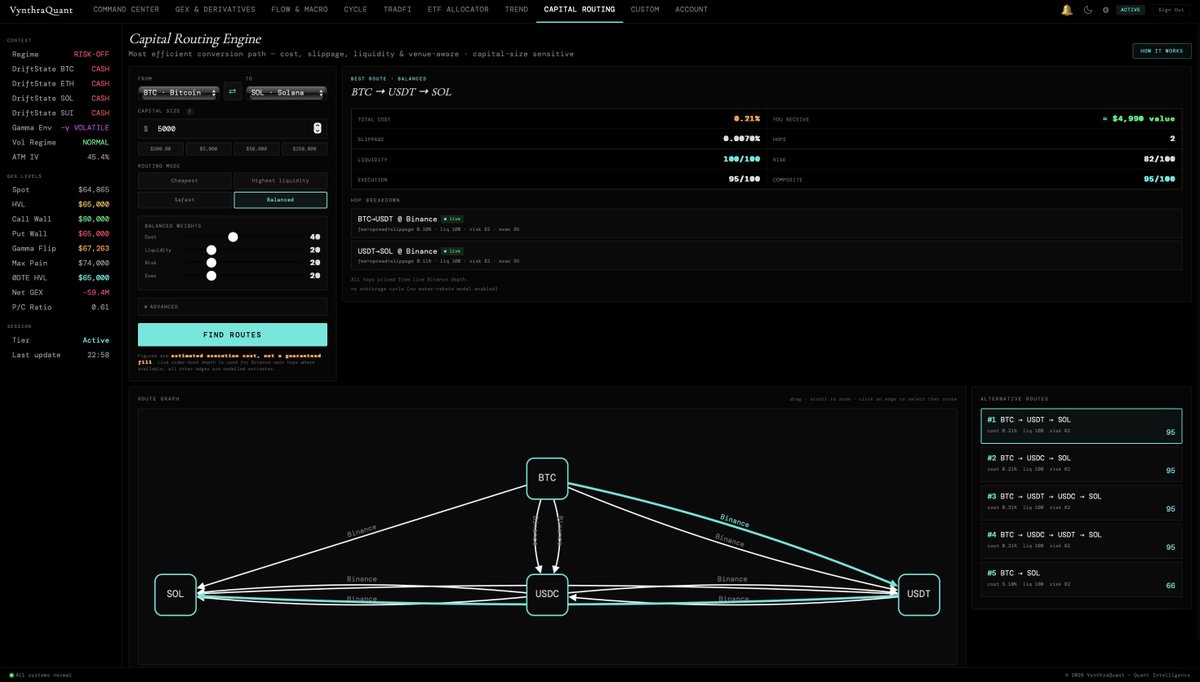Select route #3 BTC → USDT → USDC → SOL
Image resolution: width=1200 pixels, height=682 pixels.
point(1081,501)
